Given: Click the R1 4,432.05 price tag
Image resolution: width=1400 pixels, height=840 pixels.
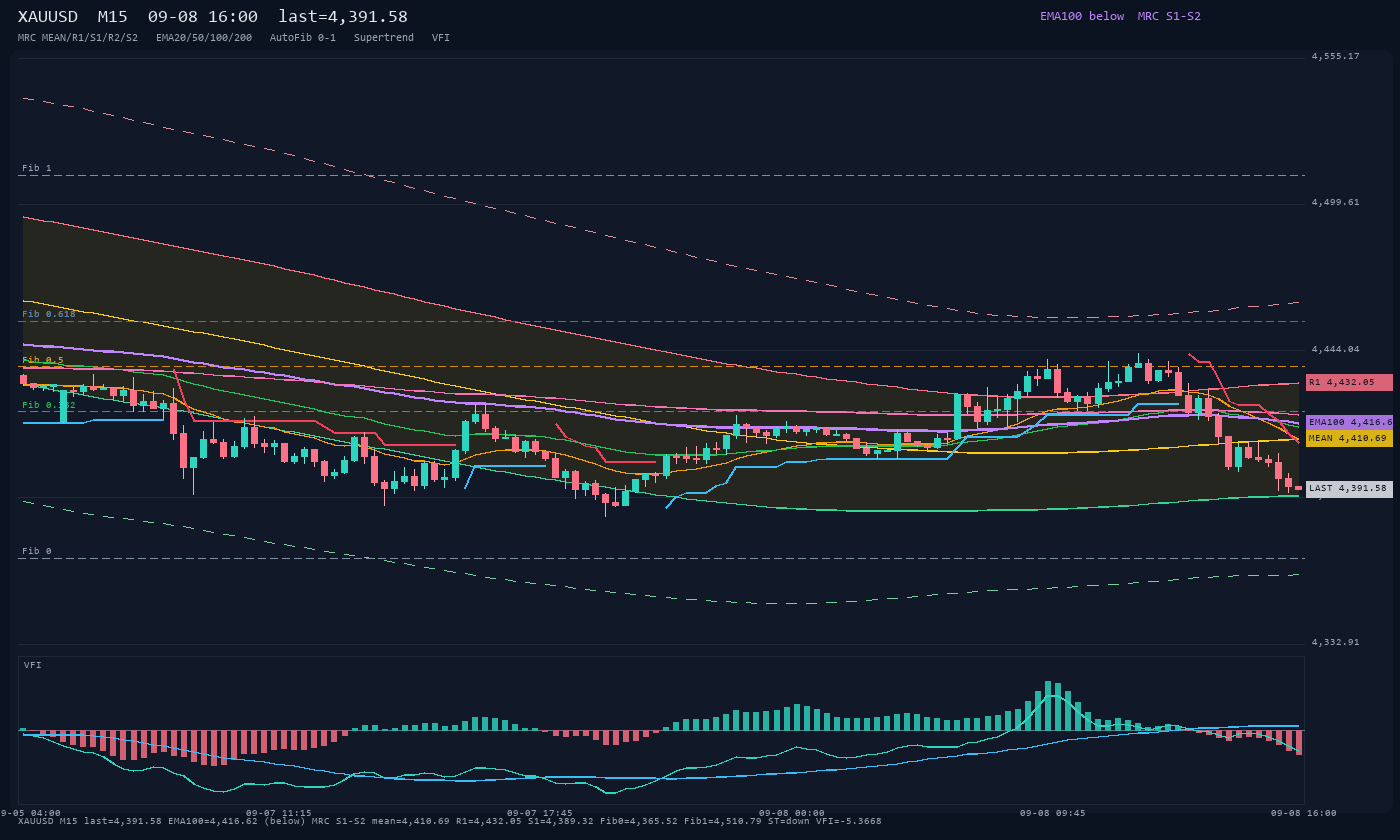Looking at the screenshot, I should pyautogui.click(x=1349, y=382).
